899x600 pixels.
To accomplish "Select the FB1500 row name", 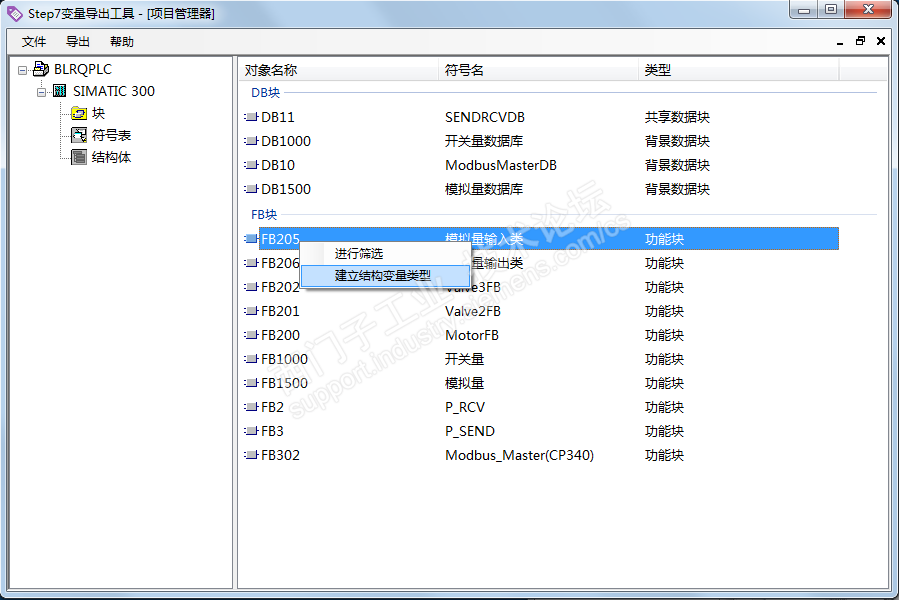I will coord(284,384).
